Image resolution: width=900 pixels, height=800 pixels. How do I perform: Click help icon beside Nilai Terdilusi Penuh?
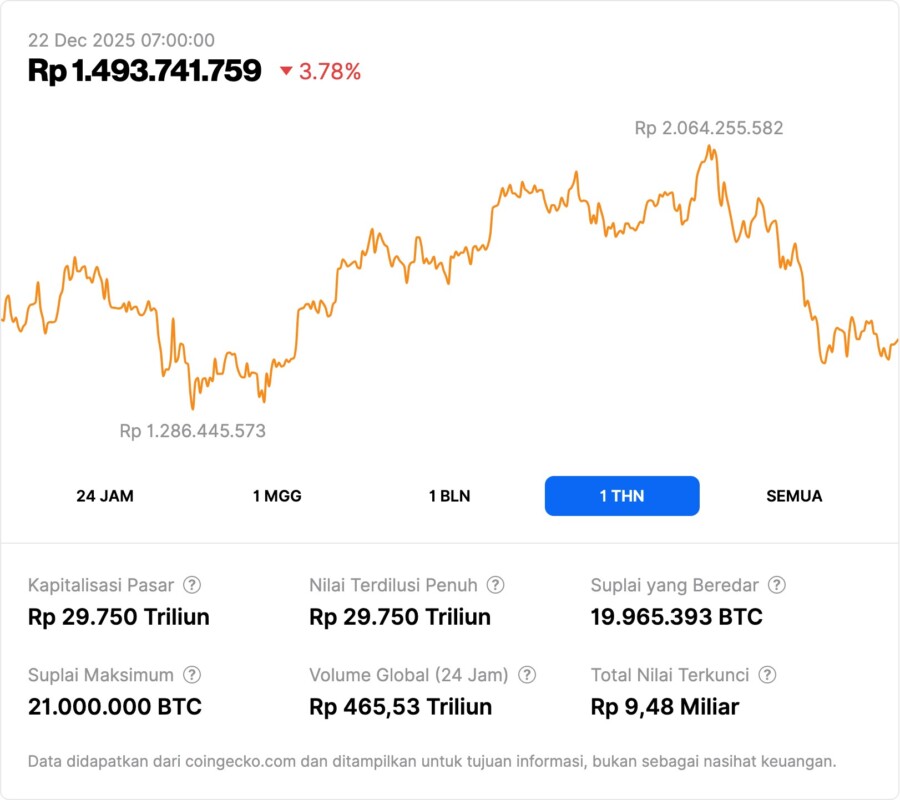[x=495, y=585]
